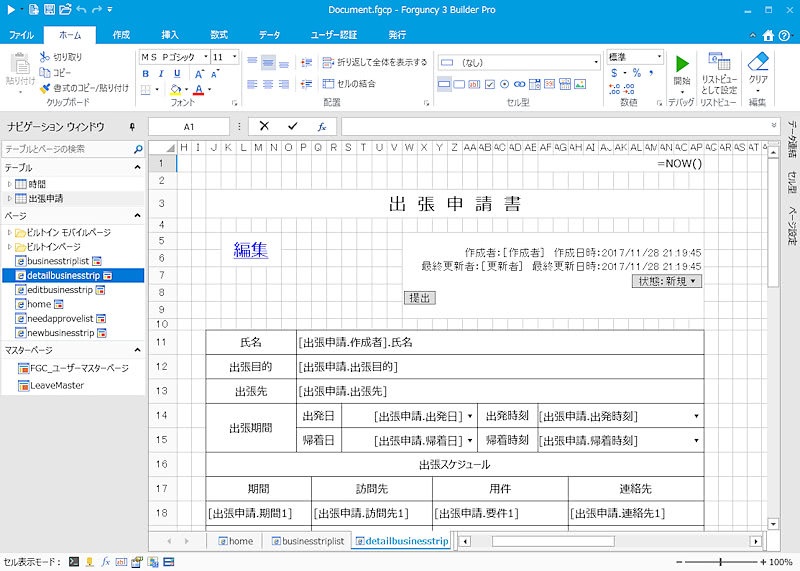Click the fx insert function icon
This screenshot has height=571, width=800.
pyautogui.click(x=322, y=127)
